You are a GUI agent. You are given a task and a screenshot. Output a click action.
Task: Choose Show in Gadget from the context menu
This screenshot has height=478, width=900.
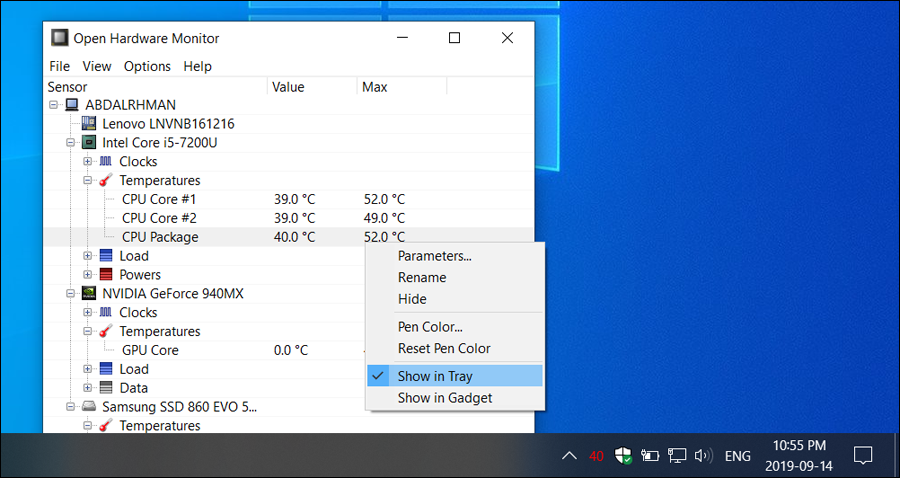[455, 398]
